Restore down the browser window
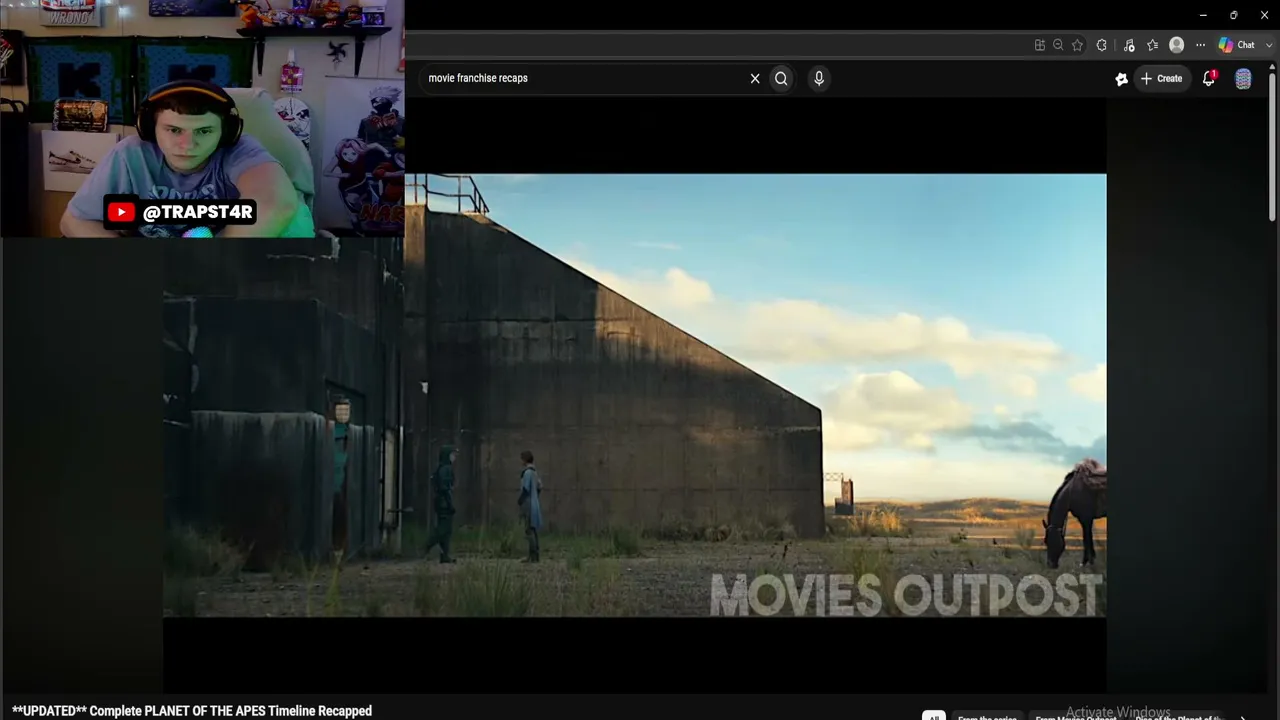Screen dimensions: 1280x720 (x=1234, y=15)
